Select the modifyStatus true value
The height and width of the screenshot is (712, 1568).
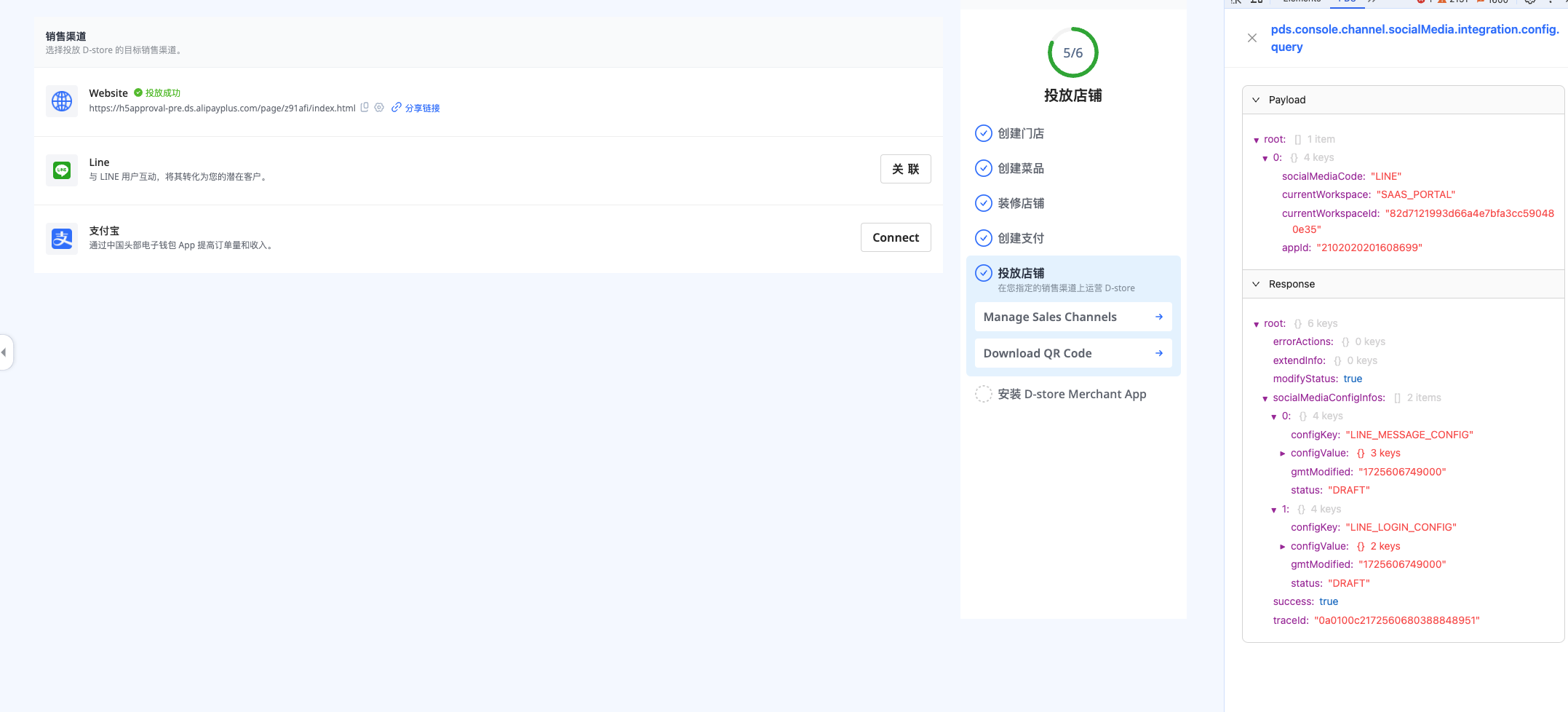pos(1353,379)
